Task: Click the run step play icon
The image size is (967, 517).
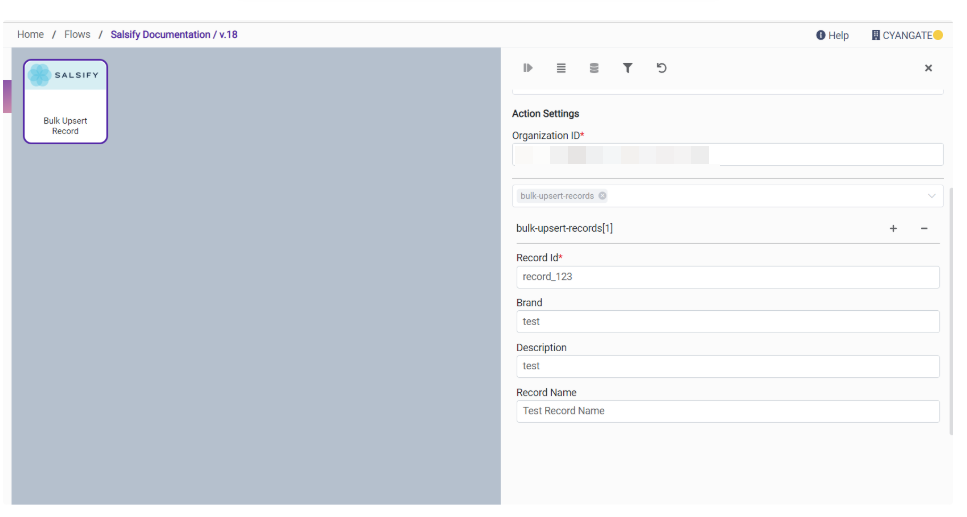Action: pyautogui.click(x=528, y=68)
